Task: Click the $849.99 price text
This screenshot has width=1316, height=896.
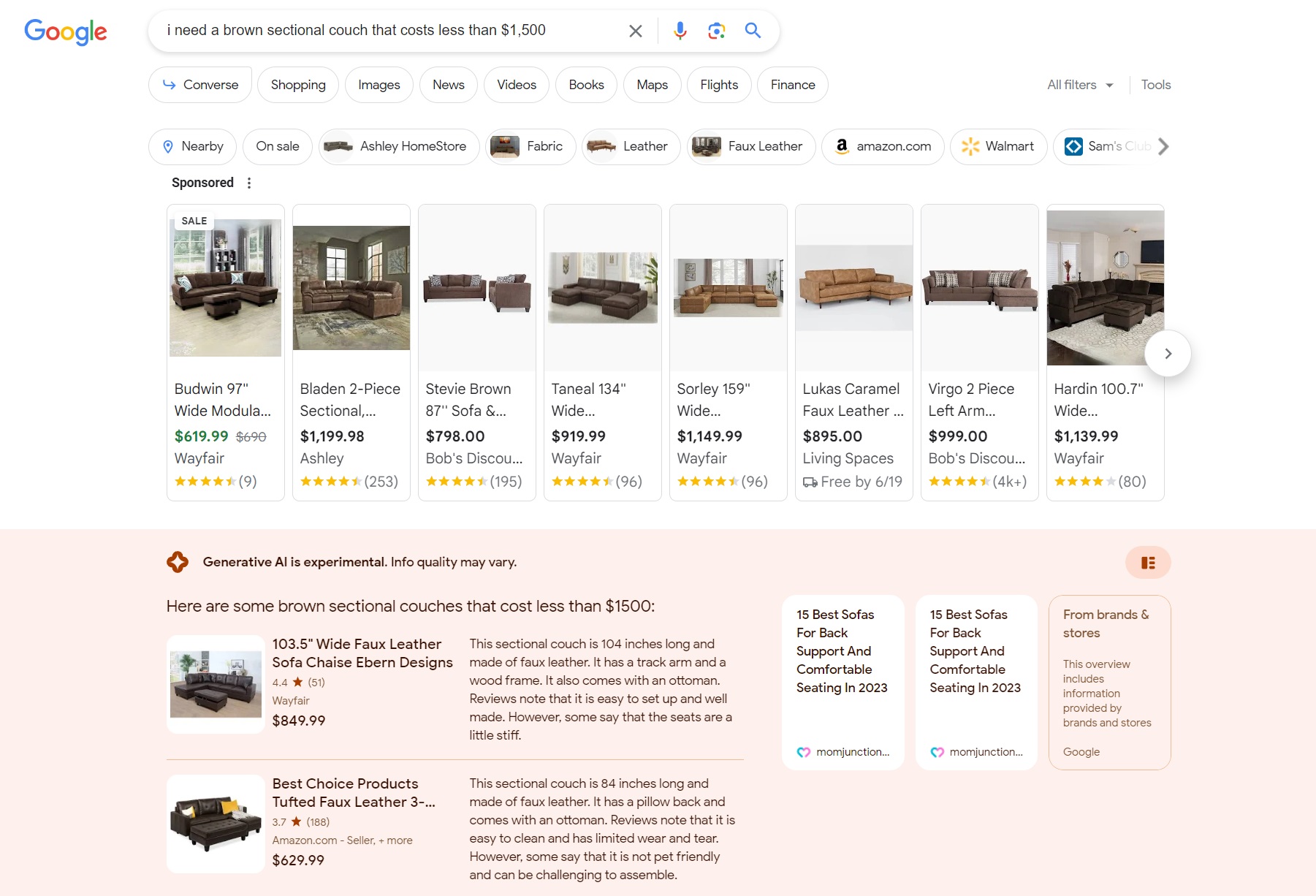Action: [299, 721]
